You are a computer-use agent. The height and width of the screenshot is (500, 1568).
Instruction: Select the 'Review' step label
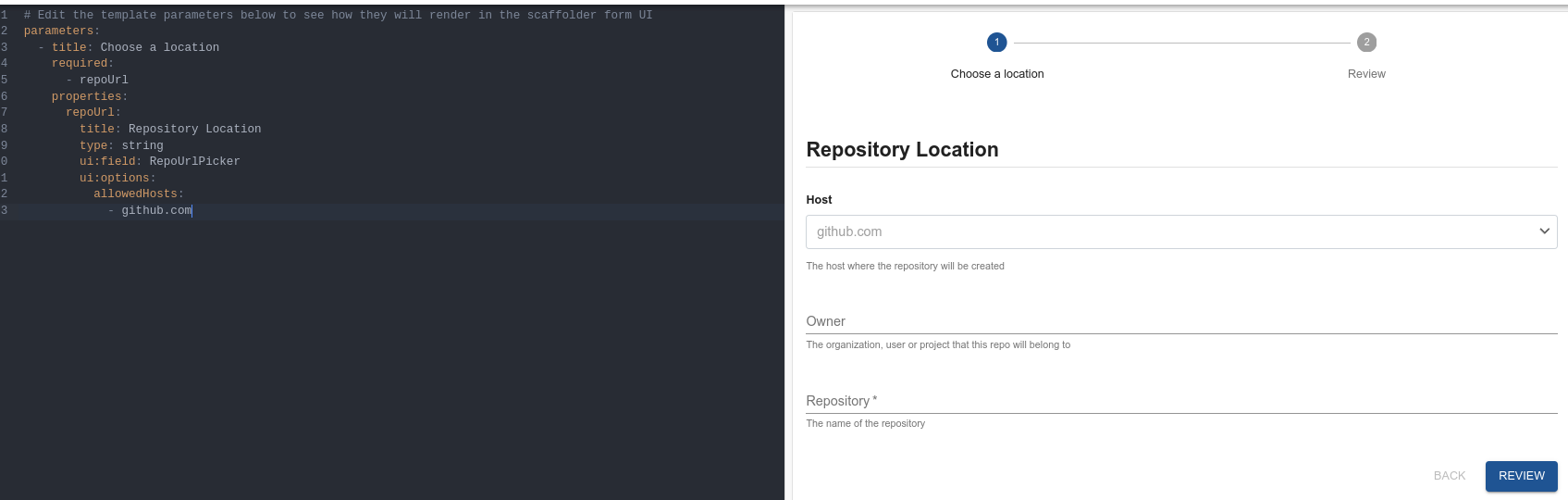coord(1366,74)
